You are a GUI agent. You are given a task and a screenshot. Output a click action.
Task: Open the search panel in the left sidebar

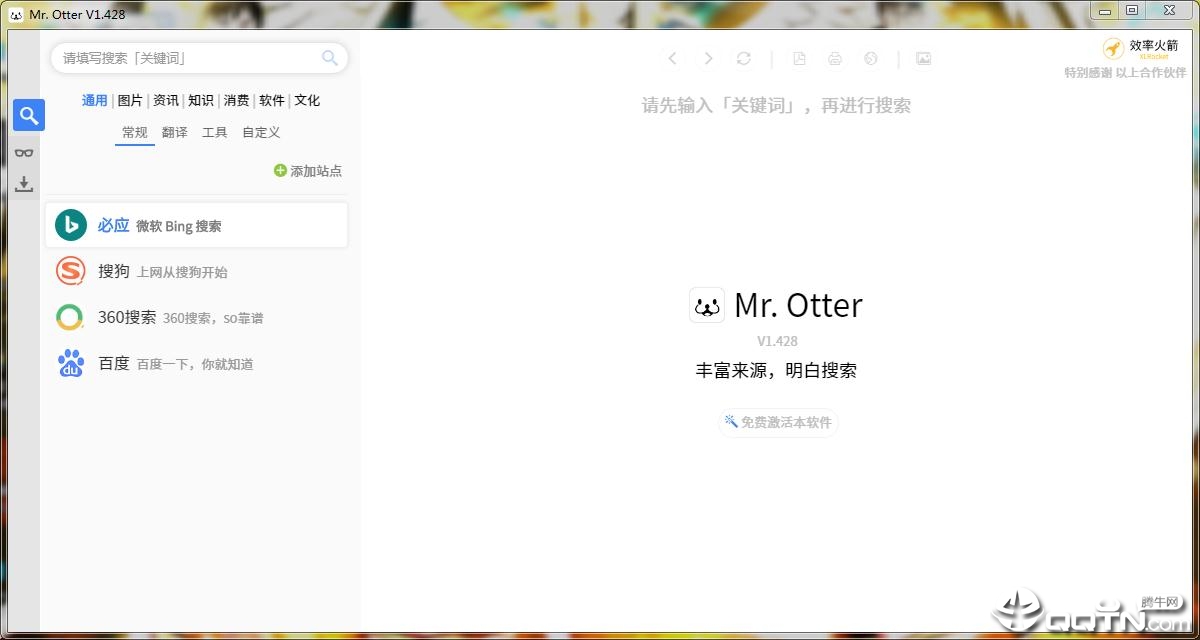pos(28,116)
